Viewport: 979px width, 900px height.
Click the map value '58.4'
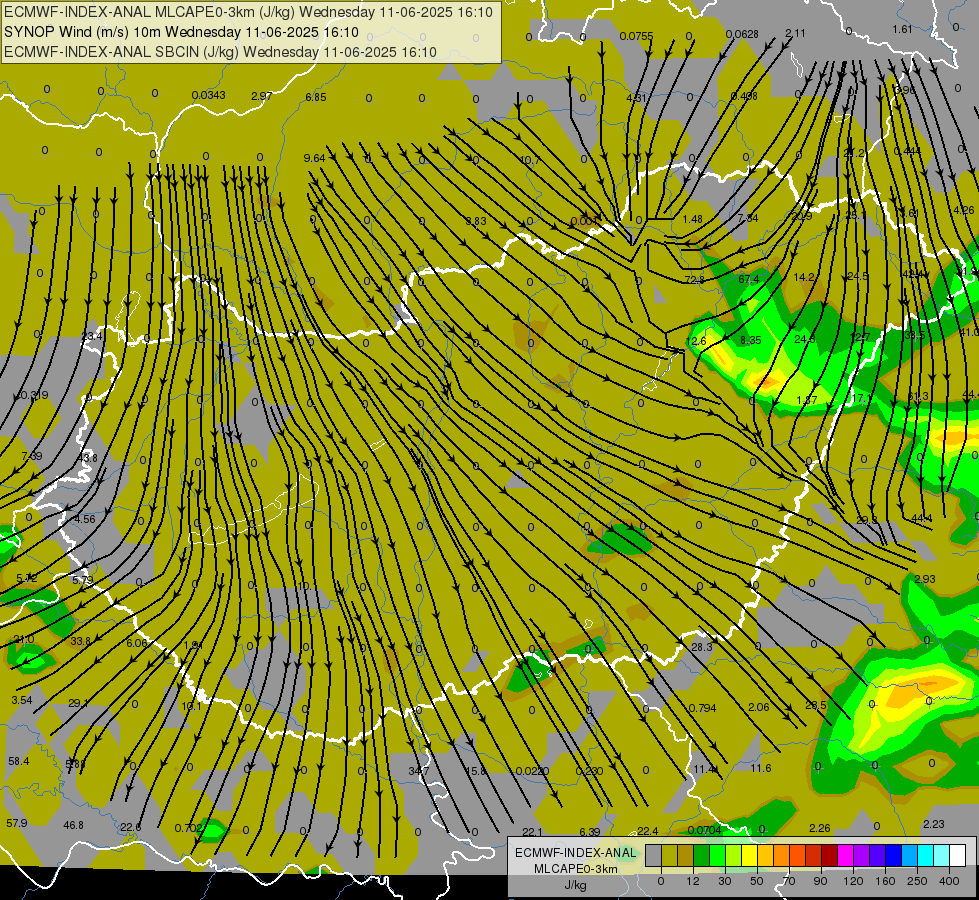19,761
